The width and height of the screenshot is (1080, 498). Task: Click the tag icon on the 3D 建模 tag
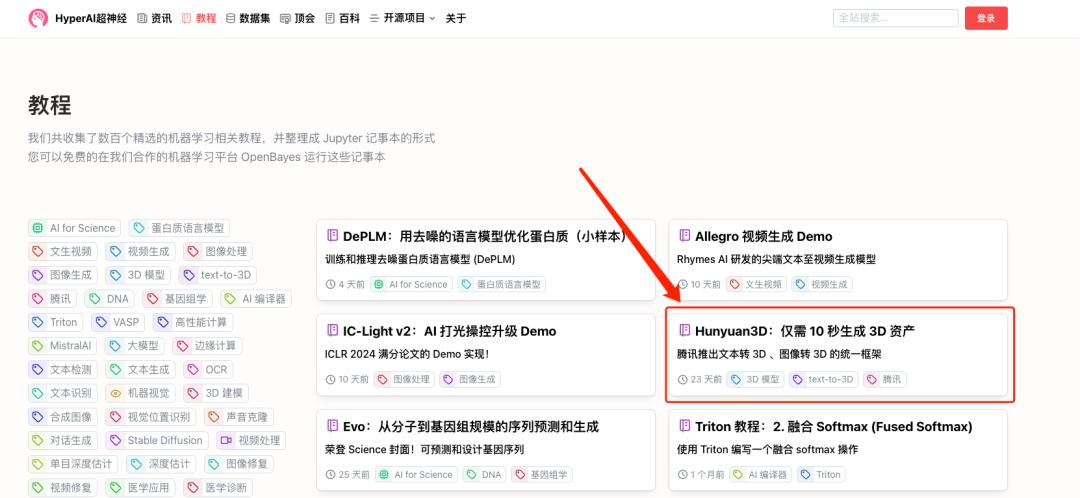(194, 393)
